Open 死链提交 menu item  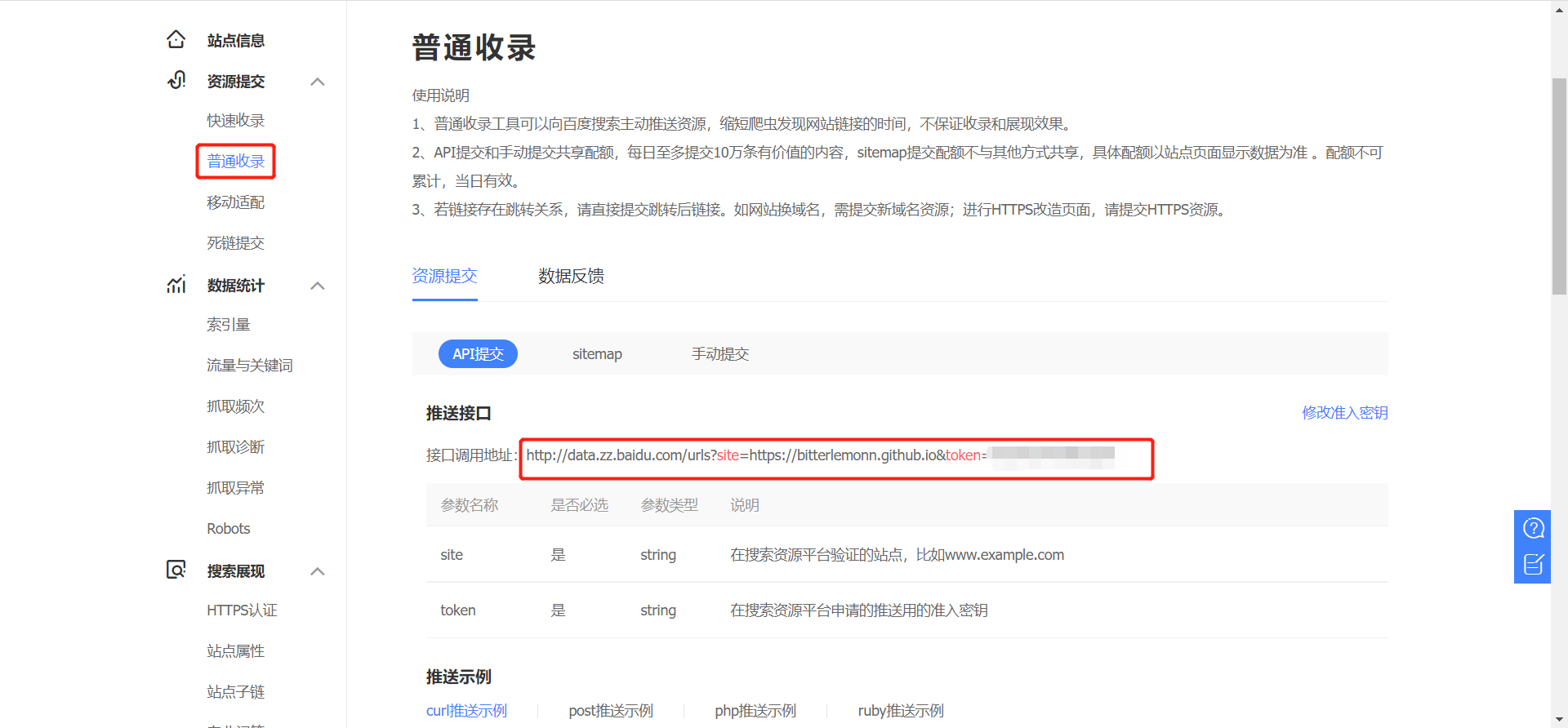[x=235, y=243]
